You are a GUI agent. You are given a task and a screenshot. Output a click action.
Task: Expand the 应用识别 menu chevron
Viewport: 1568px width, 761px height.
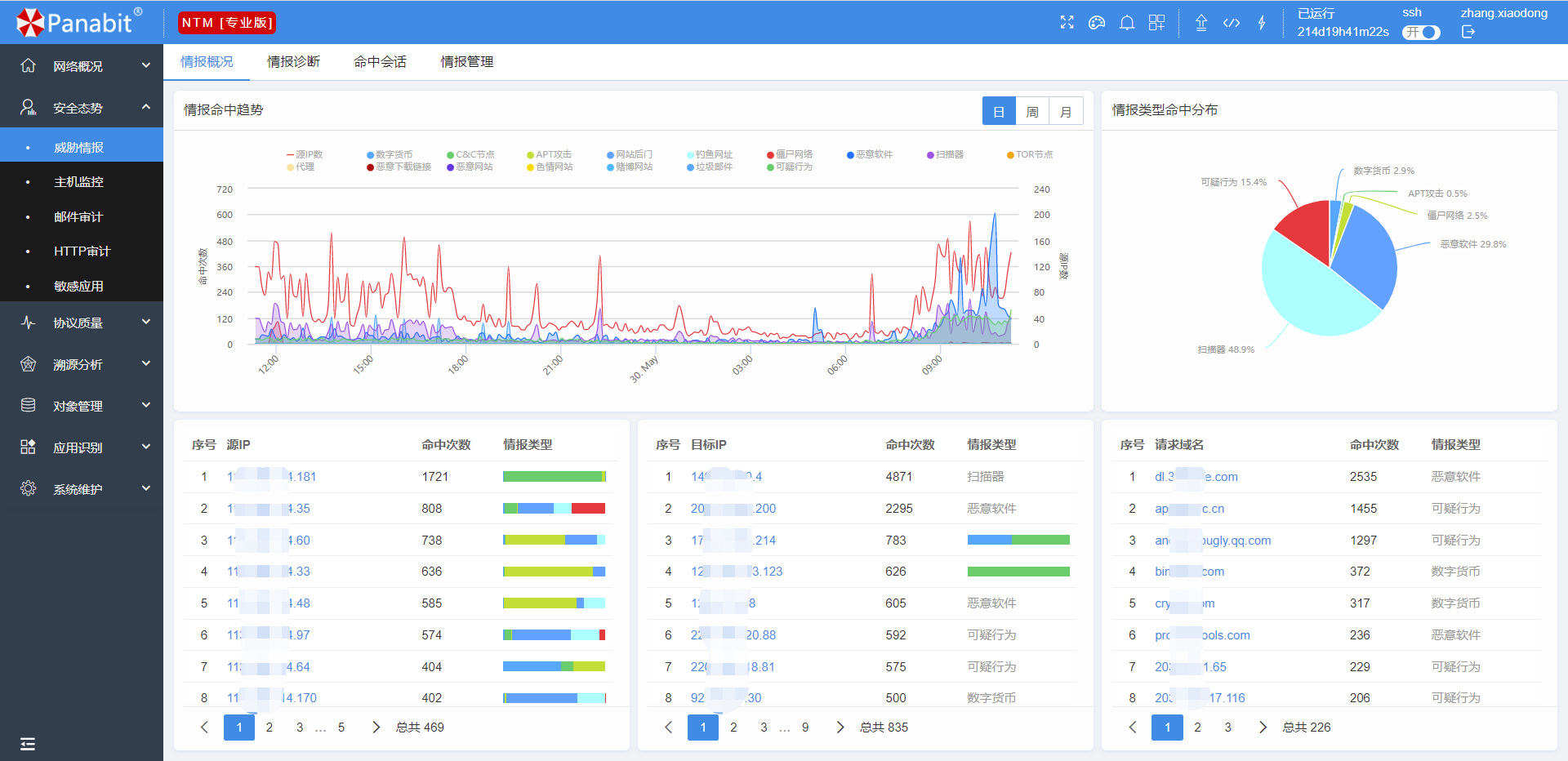click(x=146, y=447)
